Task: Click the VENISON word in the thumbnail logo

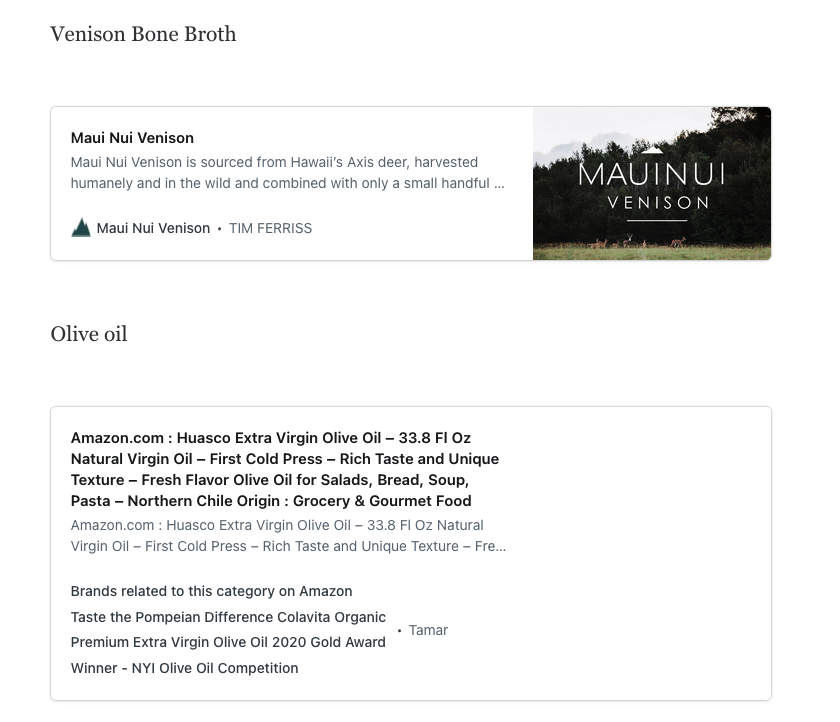Action: click(651, 202)
